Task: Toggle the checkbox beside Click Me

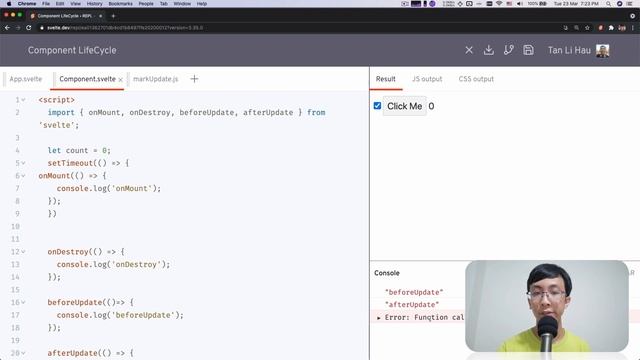Action: click(377, 106)
